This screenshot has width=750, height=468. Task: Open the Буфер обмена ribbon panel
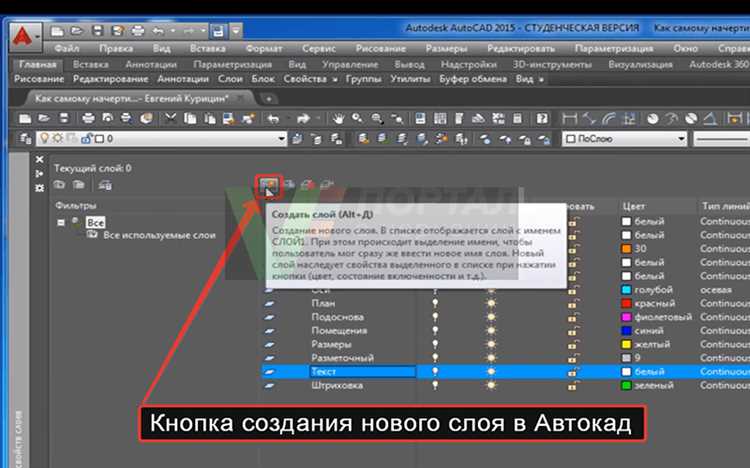472,78
